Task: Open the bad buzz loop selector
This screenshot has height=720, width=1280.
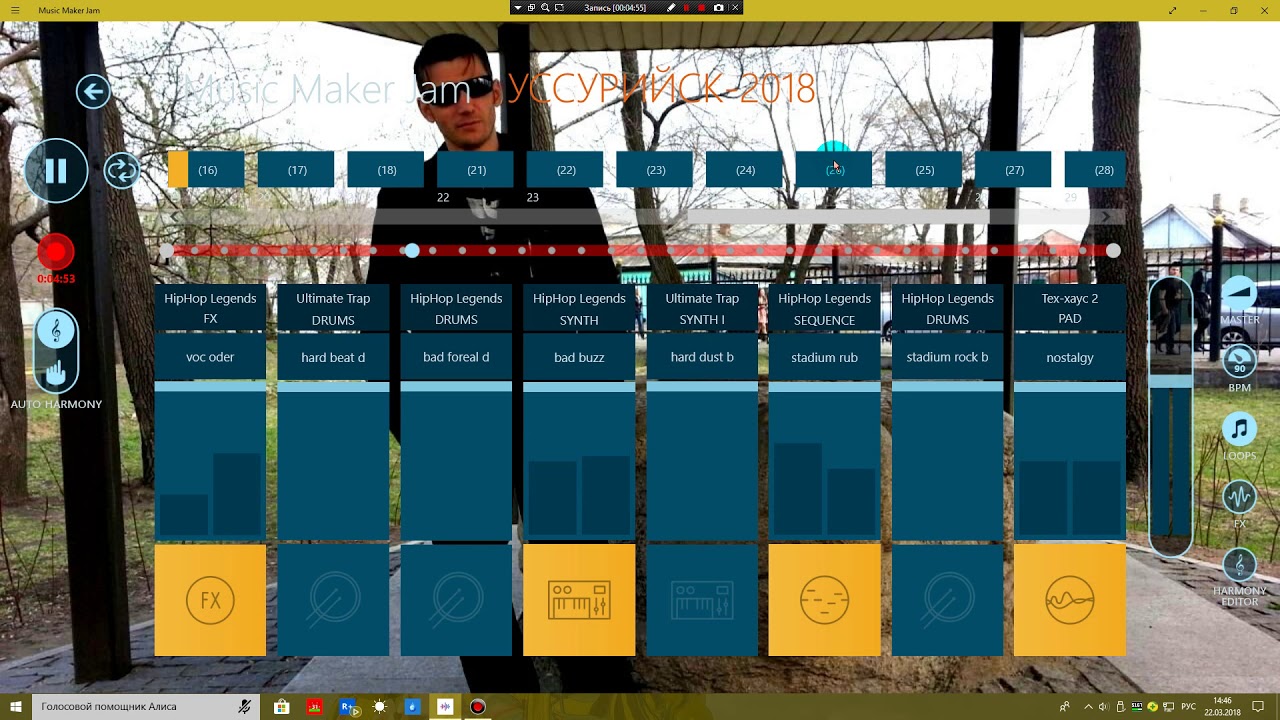Action: 579,357
